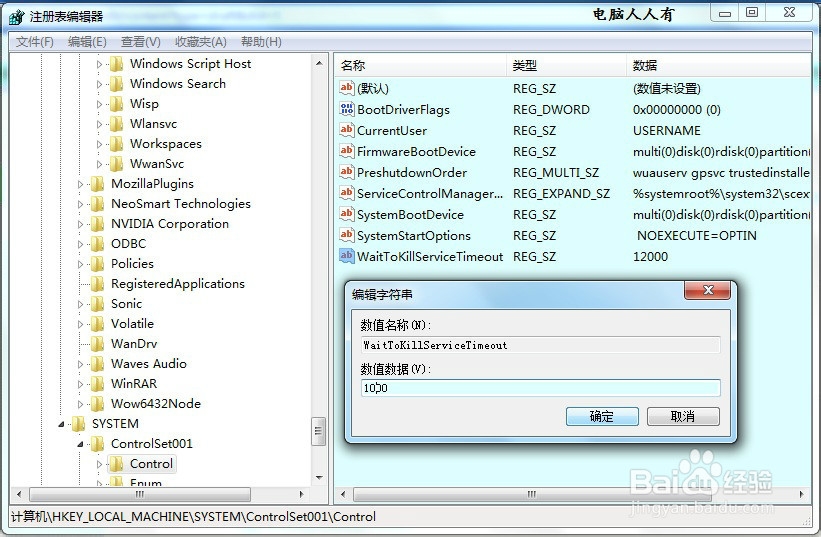This screenshot has width=821, height=537.
Task: Click the MozillaPlugins folder icon
Action: [x=97, y=184]
